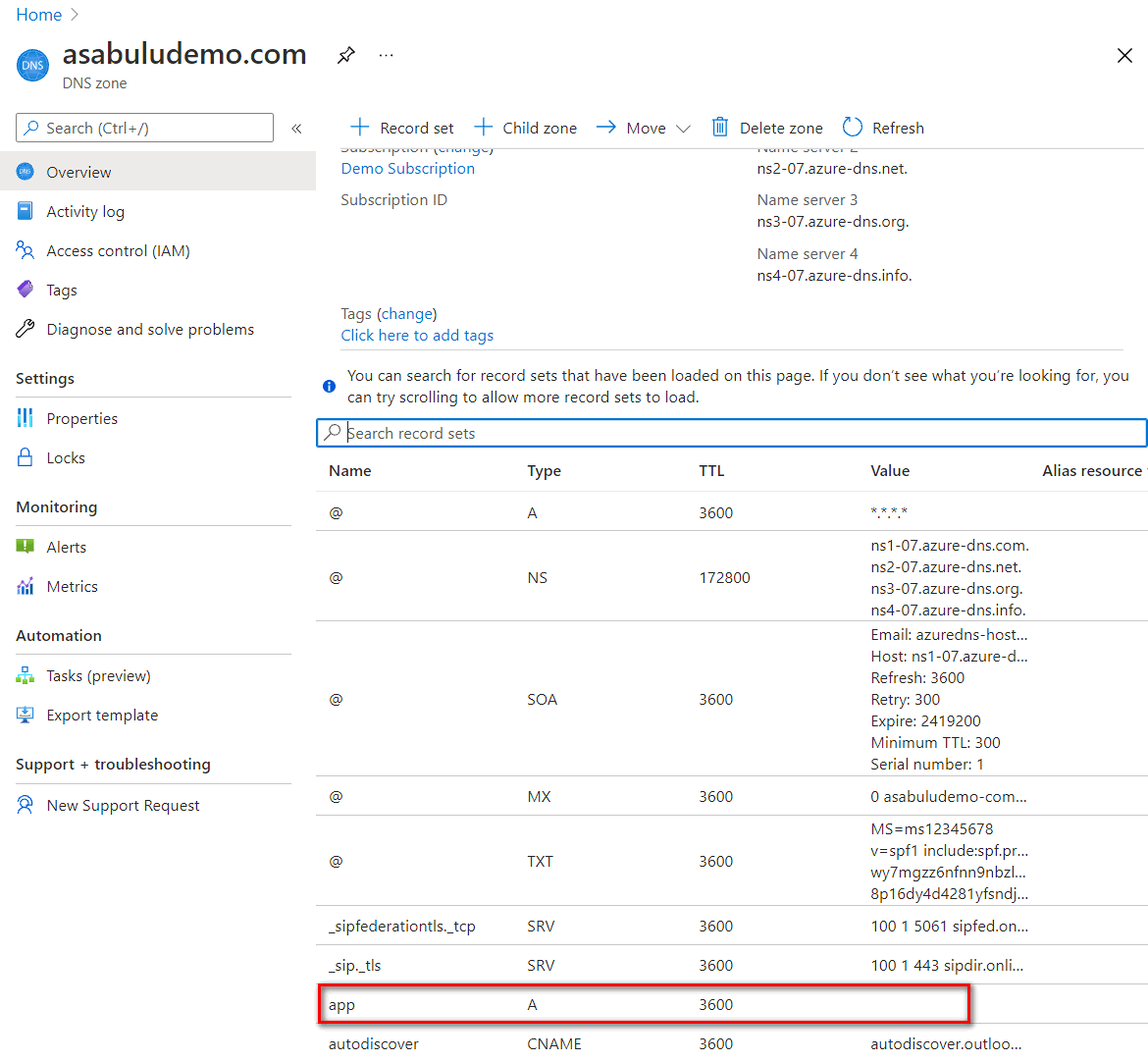
Task: View Metrics under Monitoring
Action: [72, 586]
